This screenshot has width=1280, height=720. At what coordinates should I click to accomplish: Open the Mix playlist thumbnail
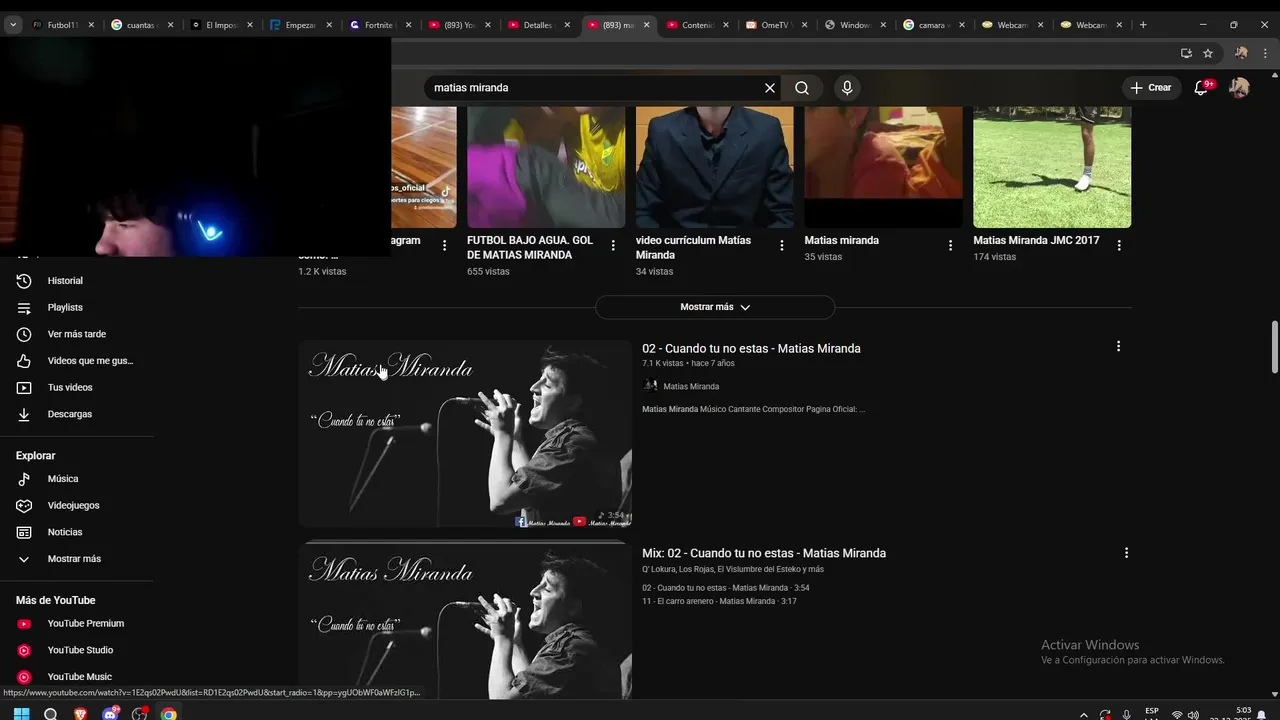click(465, 622)
